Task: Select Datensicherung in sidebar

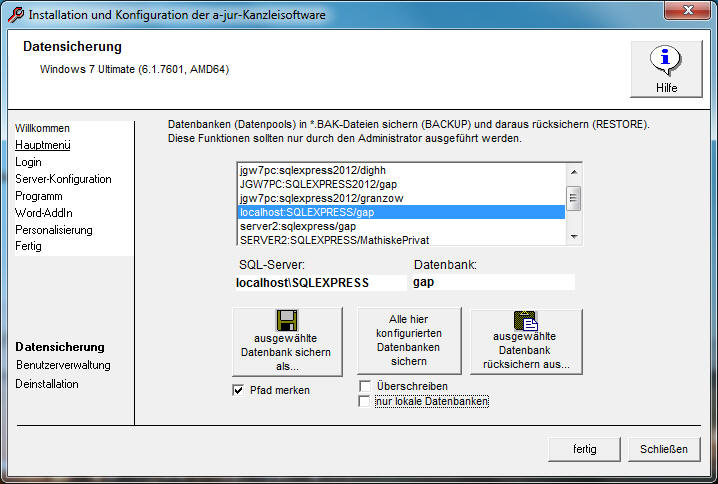Action: pyautogui.click(x=60, y=347)
